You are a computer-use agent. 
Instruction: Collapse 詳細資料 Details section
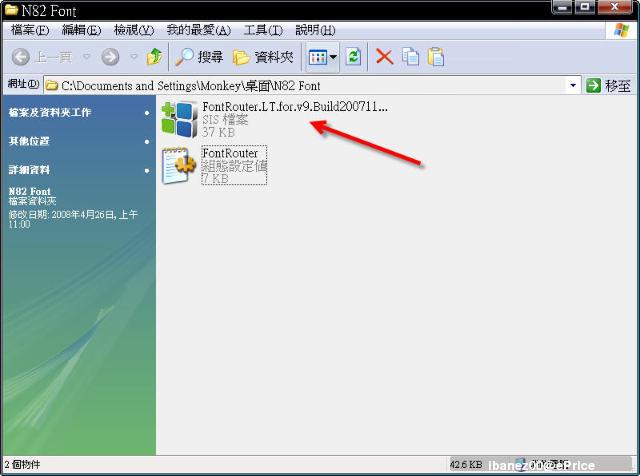pyautogui.click(x=79, y=170)
